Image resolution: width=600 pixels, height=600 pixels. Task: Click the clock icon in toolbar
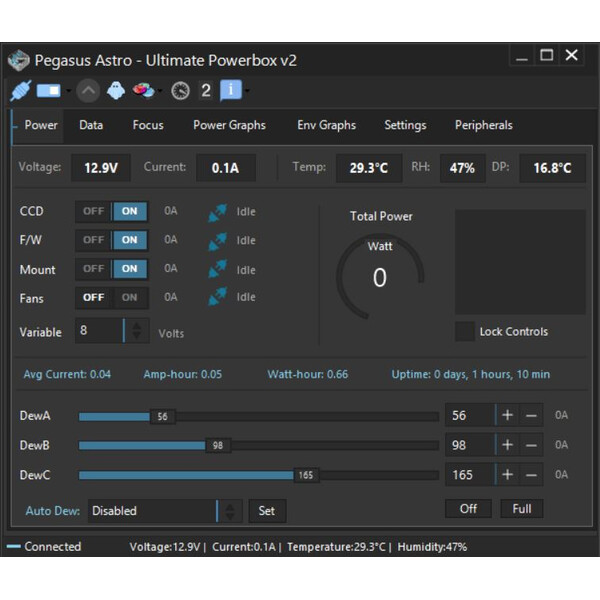[x=180, y=91]
